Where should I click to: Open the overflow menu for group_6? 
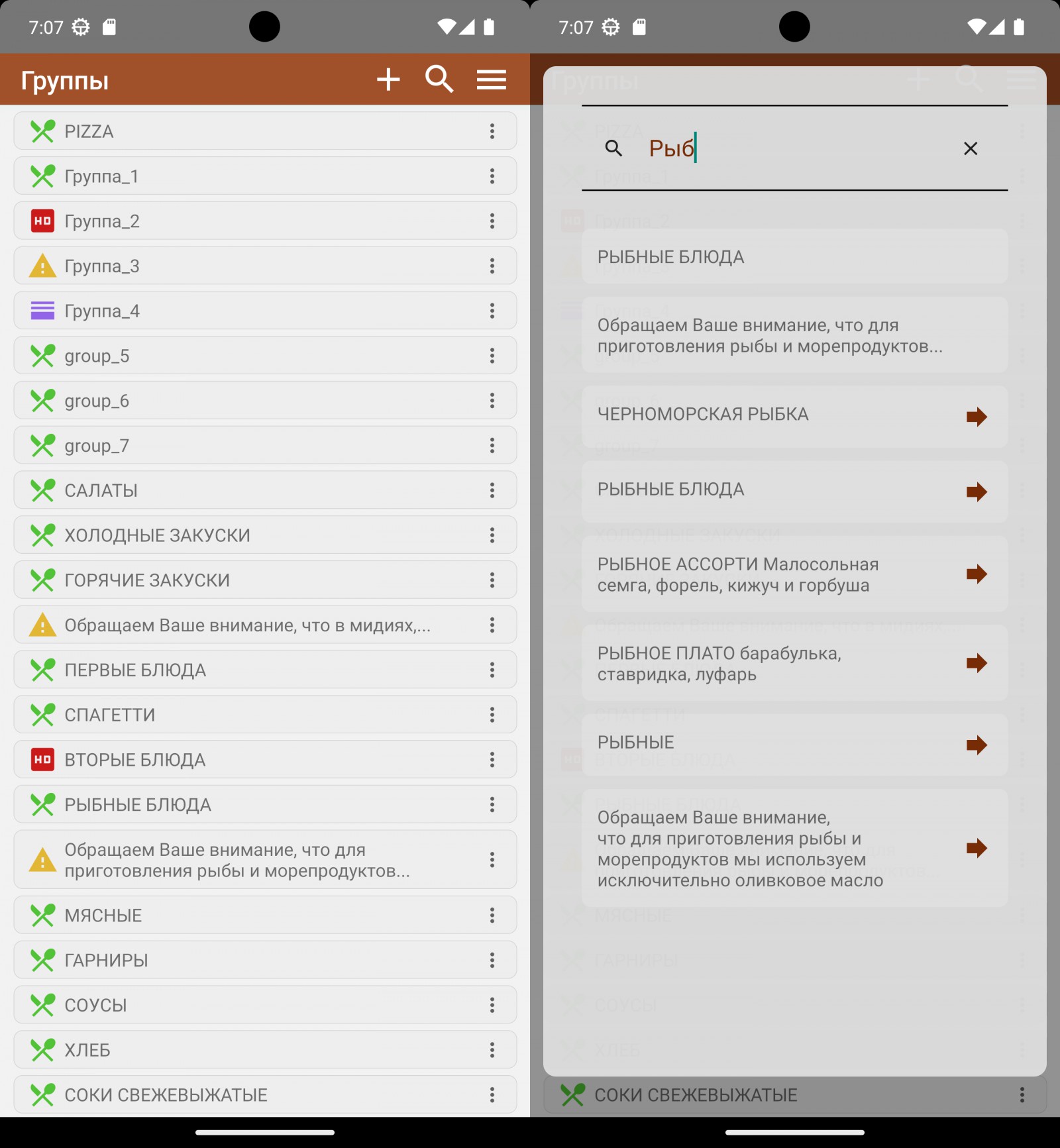(x=492, y=401)
